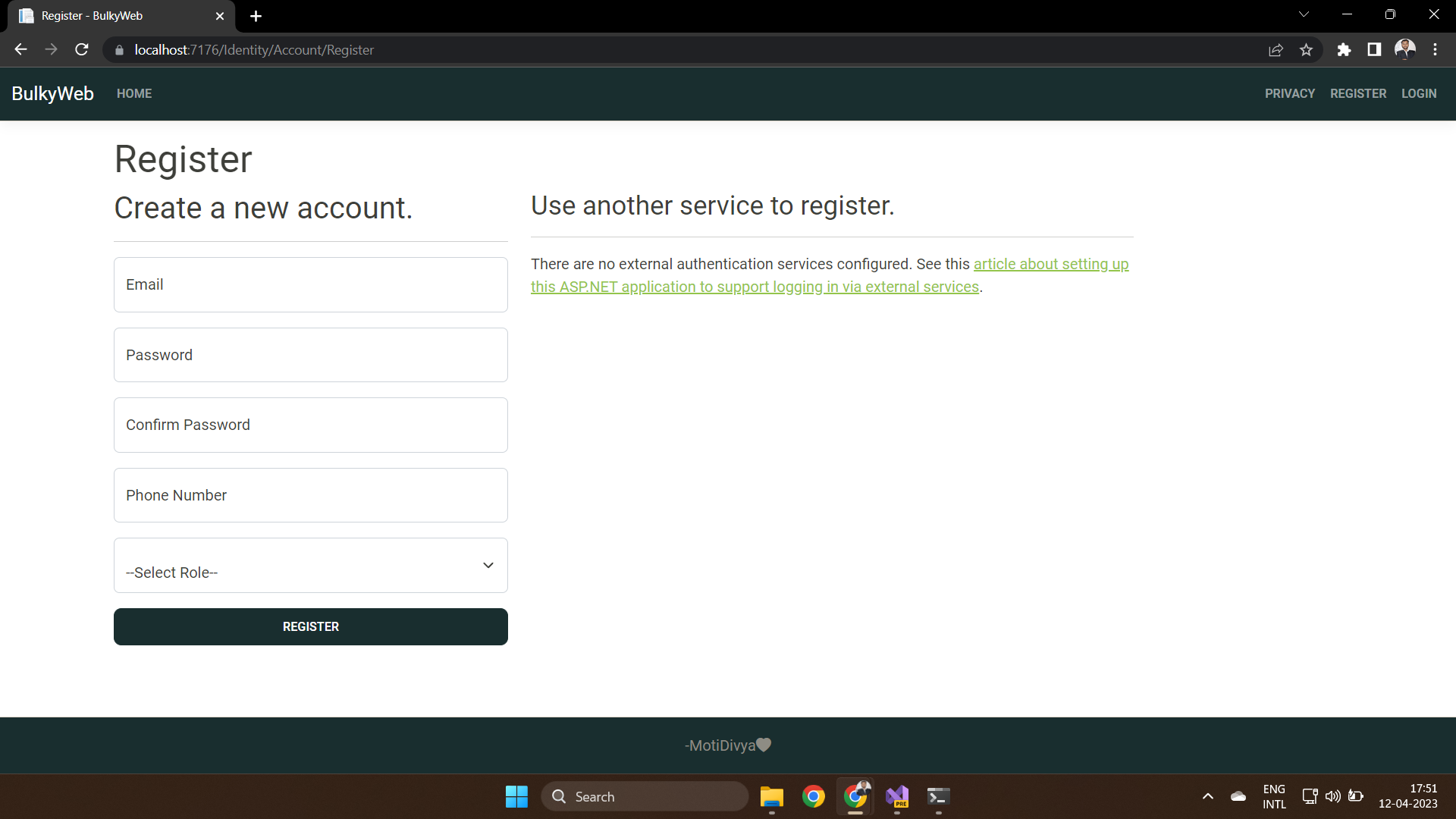1456x819 pixels.
Task: Bookmark this page using the star icon
Action: point(1307,49)
